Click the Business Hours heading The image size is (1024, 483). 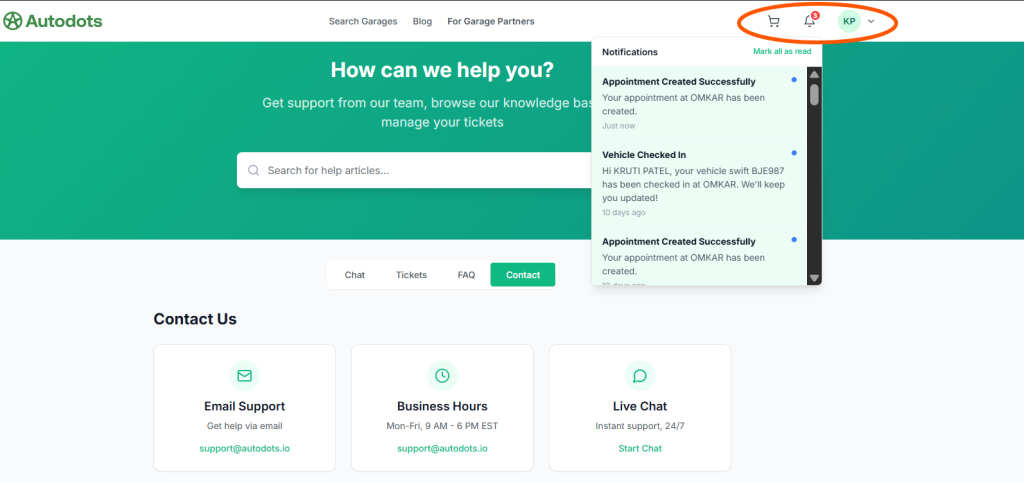pos(442,406)
